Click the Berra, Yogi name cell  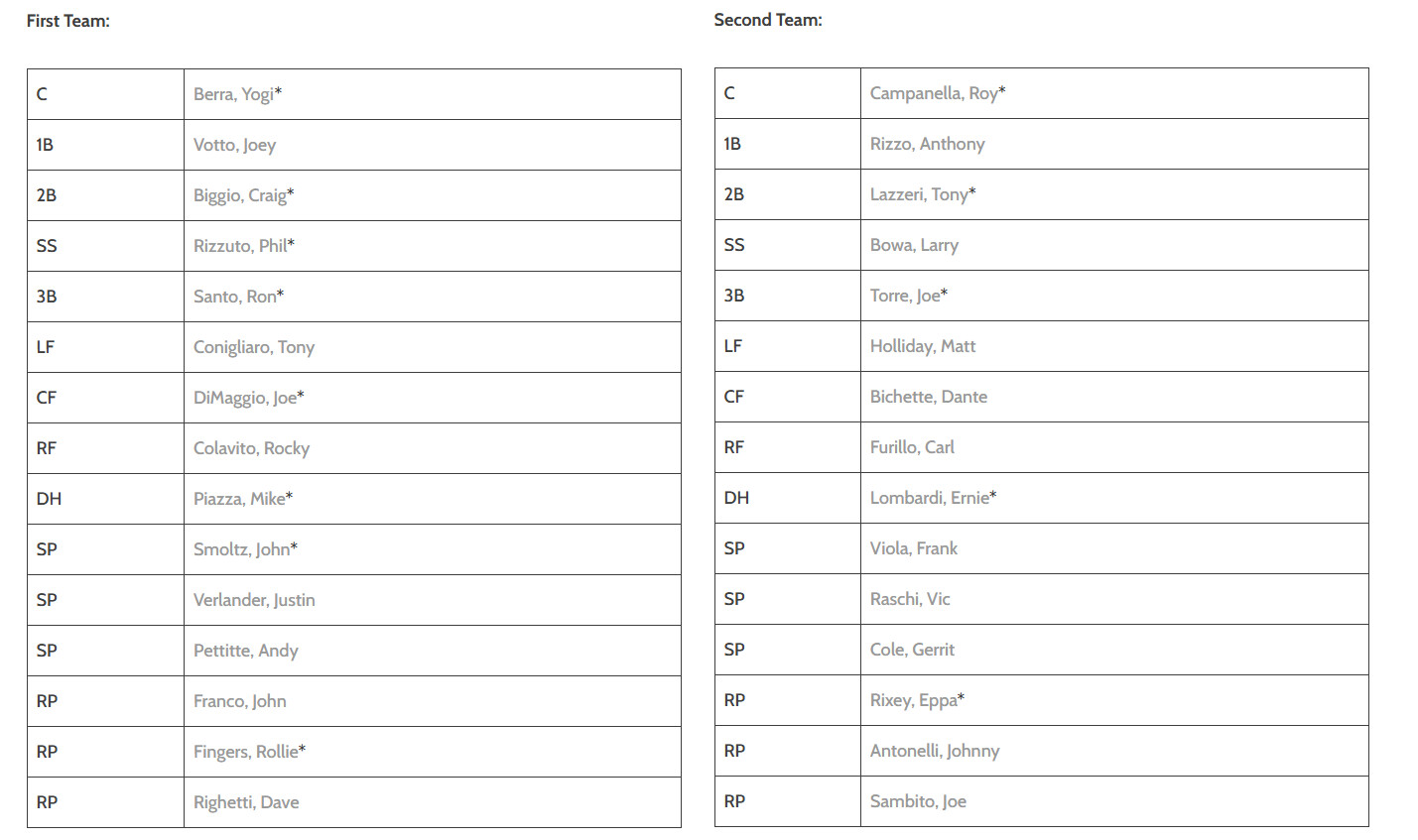tap(433, 94)
